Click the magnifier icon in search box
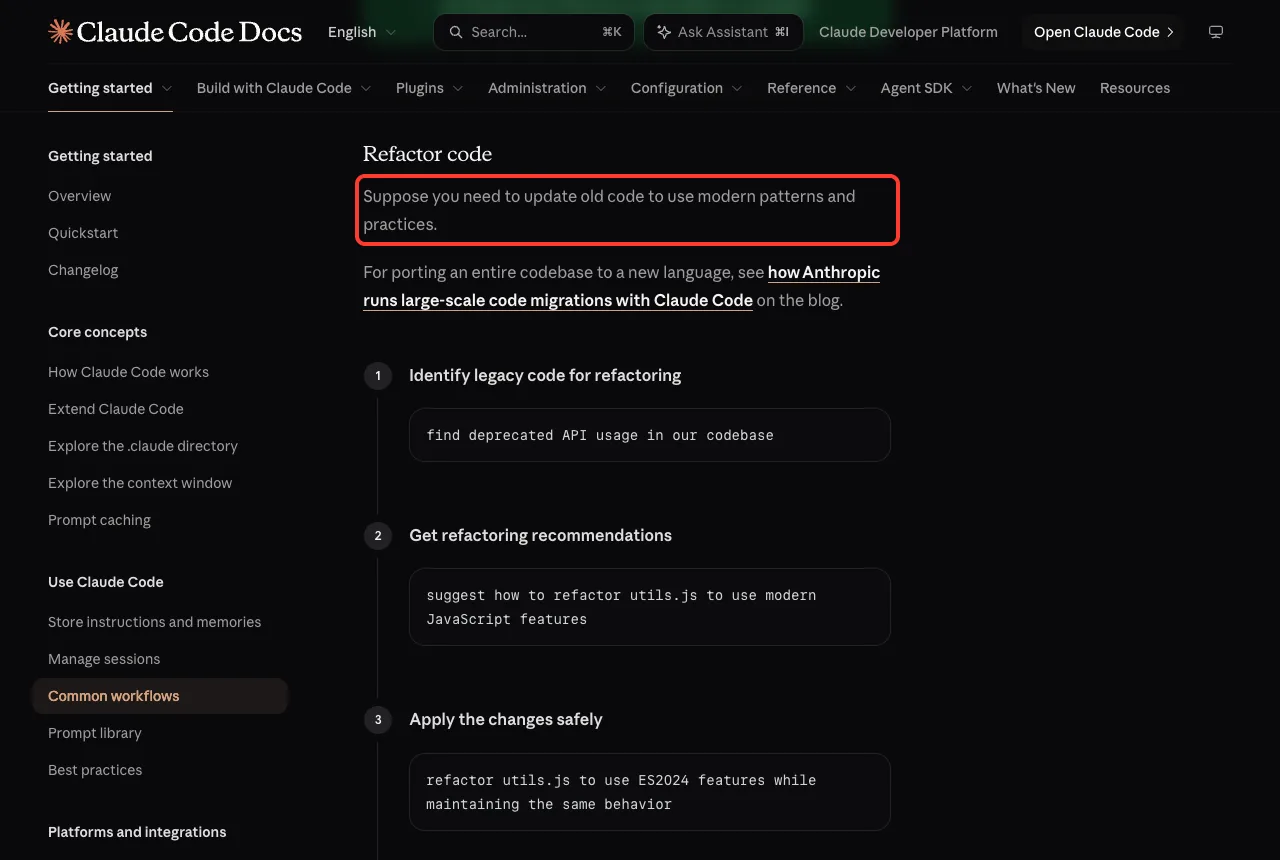The height and width of the screenshot is (860, 1280). [x=456, y=32]
